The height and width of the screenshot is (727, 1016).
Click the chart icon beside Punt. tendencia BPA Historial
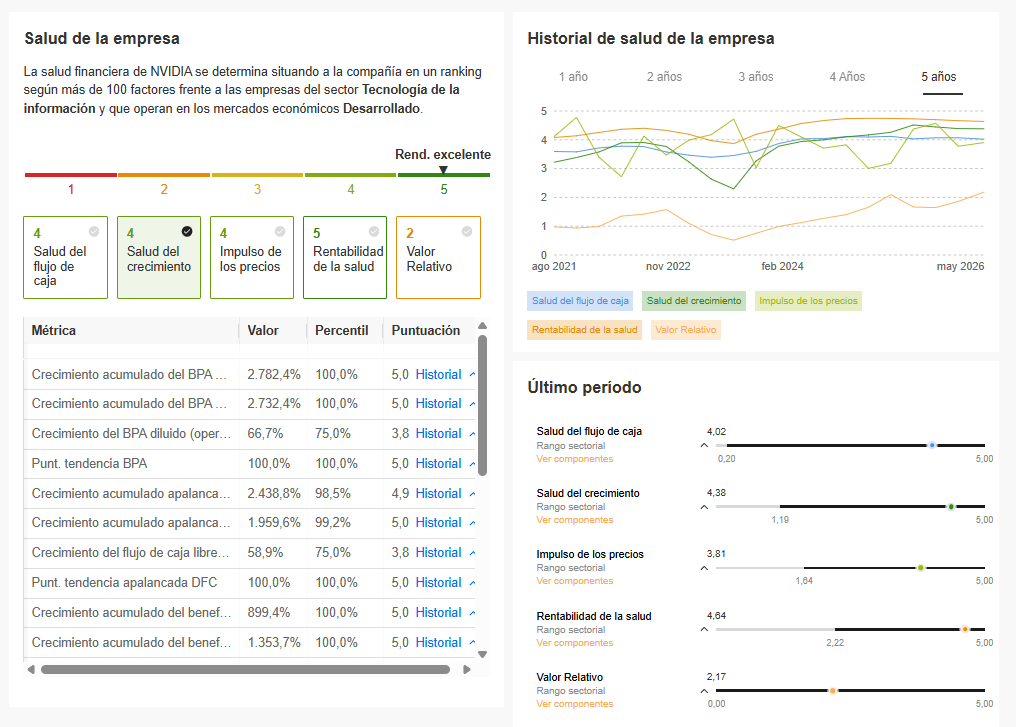pyautogui.click(x=472, y=464)
